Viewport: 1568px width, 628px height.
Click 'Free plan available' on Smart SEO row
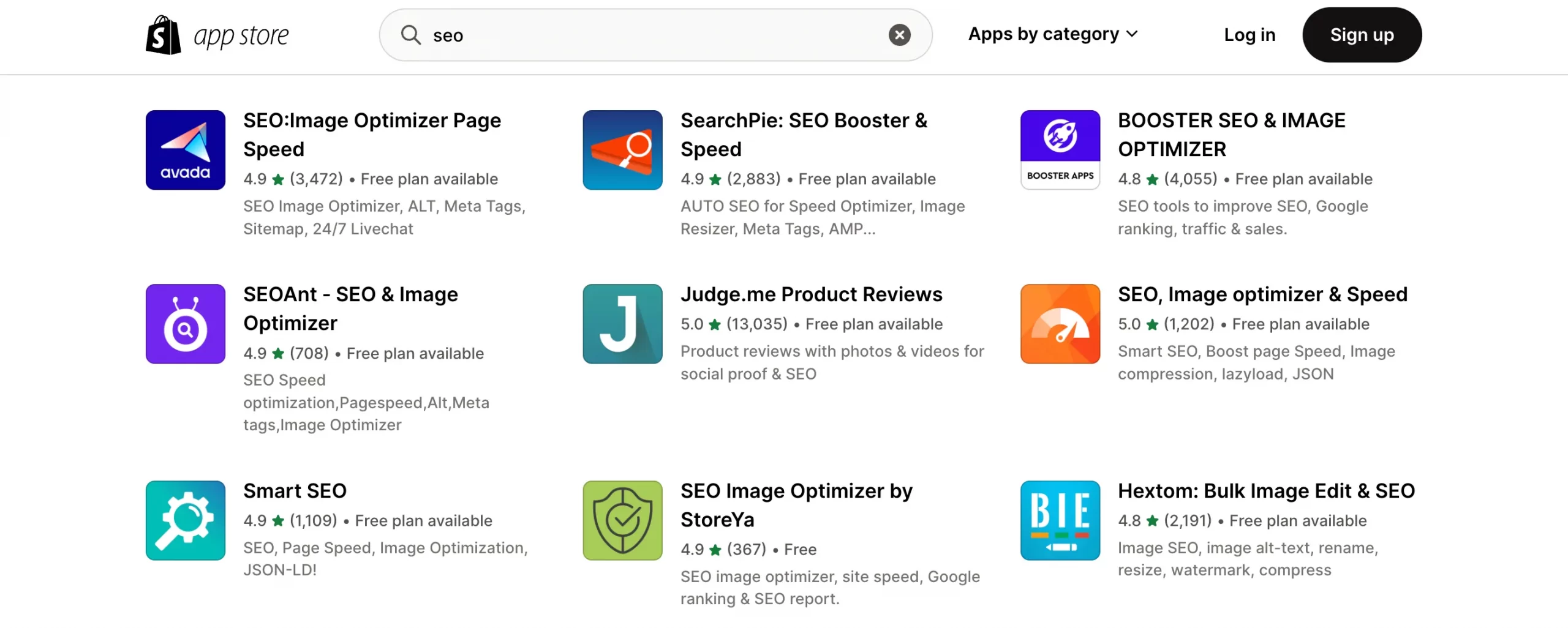pos(423,521)
